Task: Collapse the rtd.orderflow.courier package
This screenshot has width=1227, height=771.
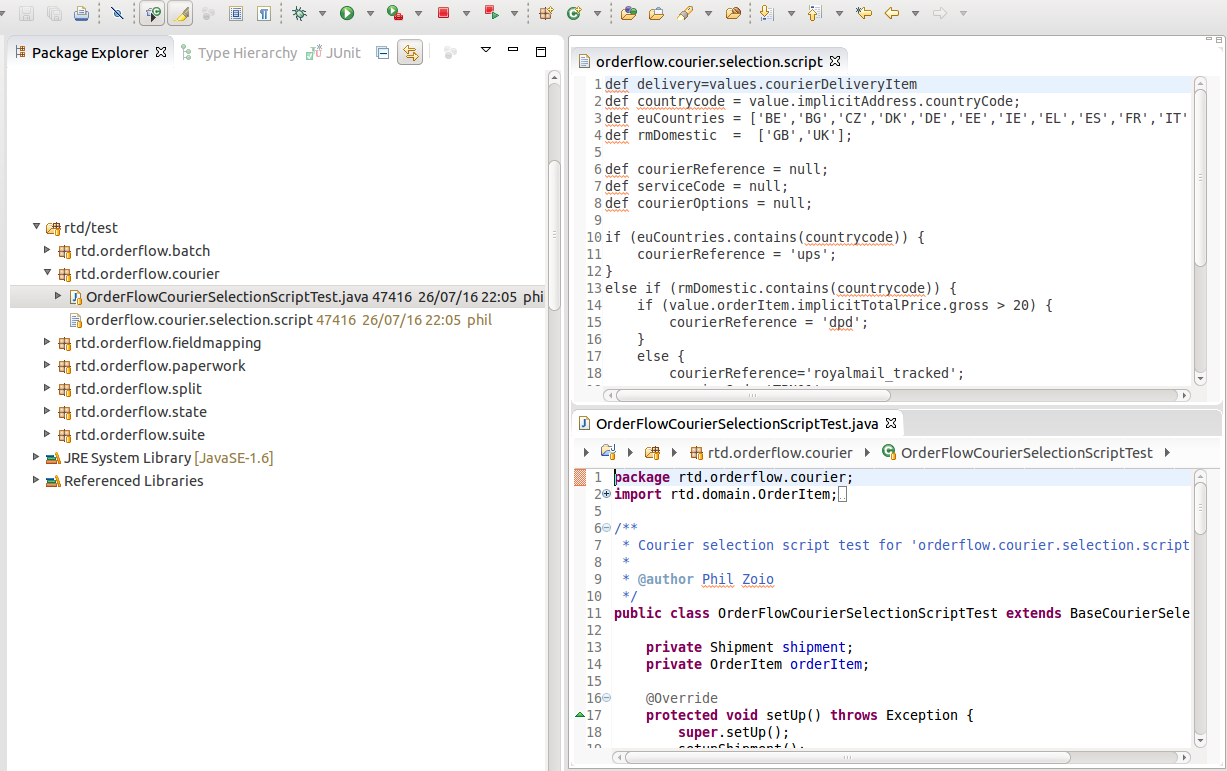Action: coord(47,273)
